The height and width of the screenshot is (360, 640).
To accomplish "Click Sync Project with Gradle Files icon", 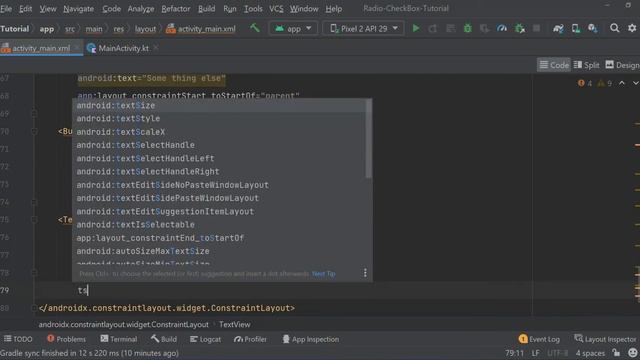I will (x=558, y=28).
